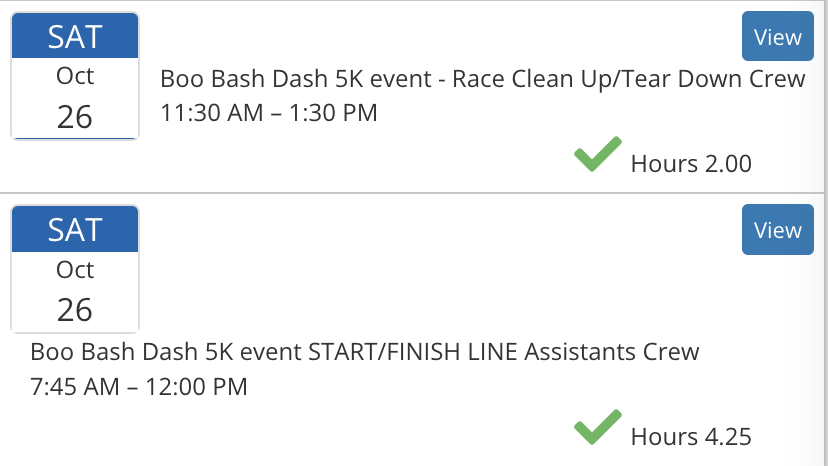Click Oct on the Clean Up Crew date
This screenshot has width=828, height=466.
[x=75, y=76]
